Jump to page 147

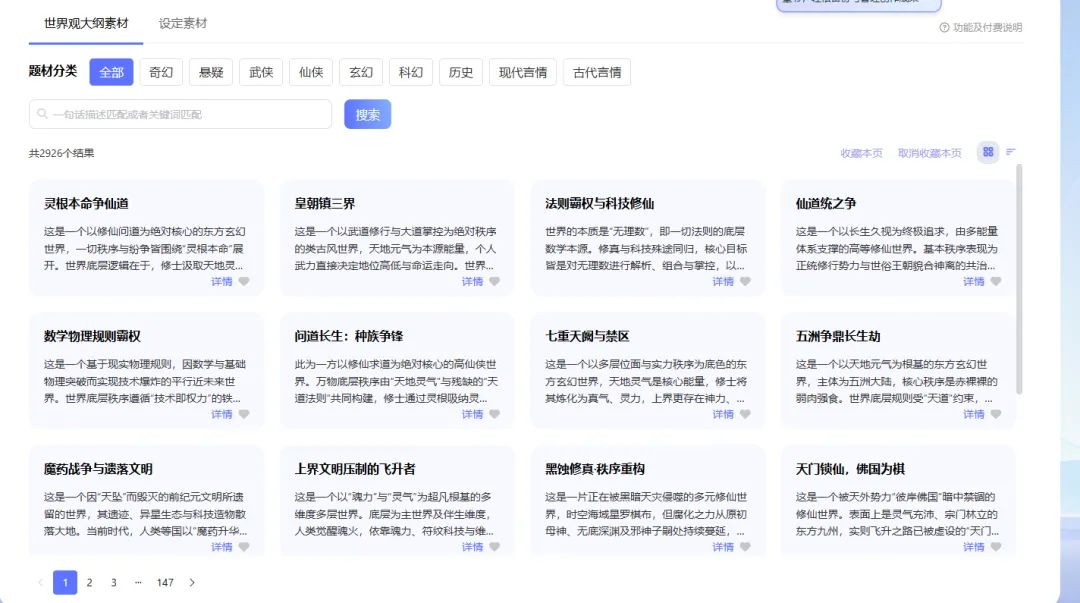tap(165, 582)
